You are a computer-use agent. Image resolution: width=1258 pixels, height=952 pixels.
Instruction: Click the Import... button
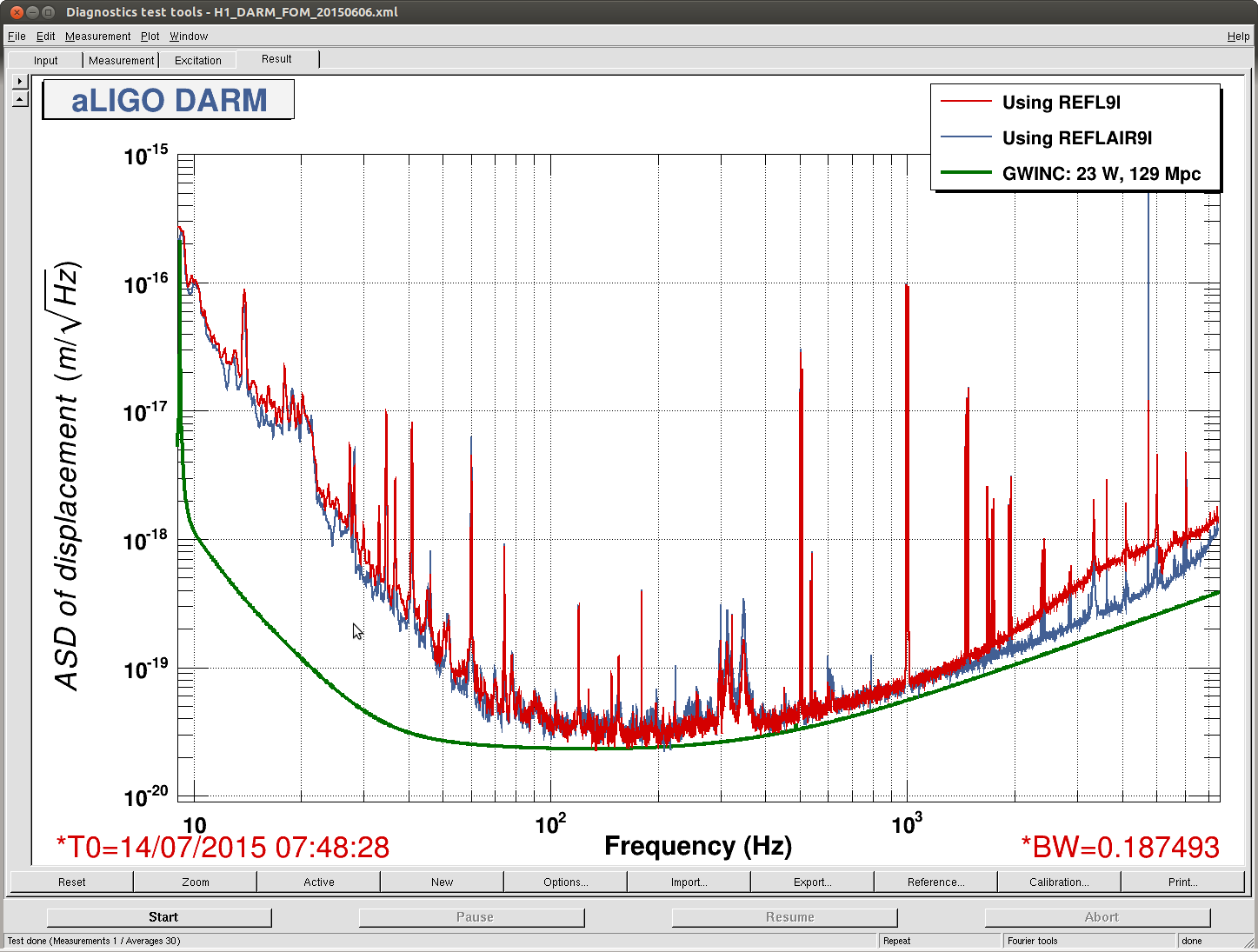point(689,882)
